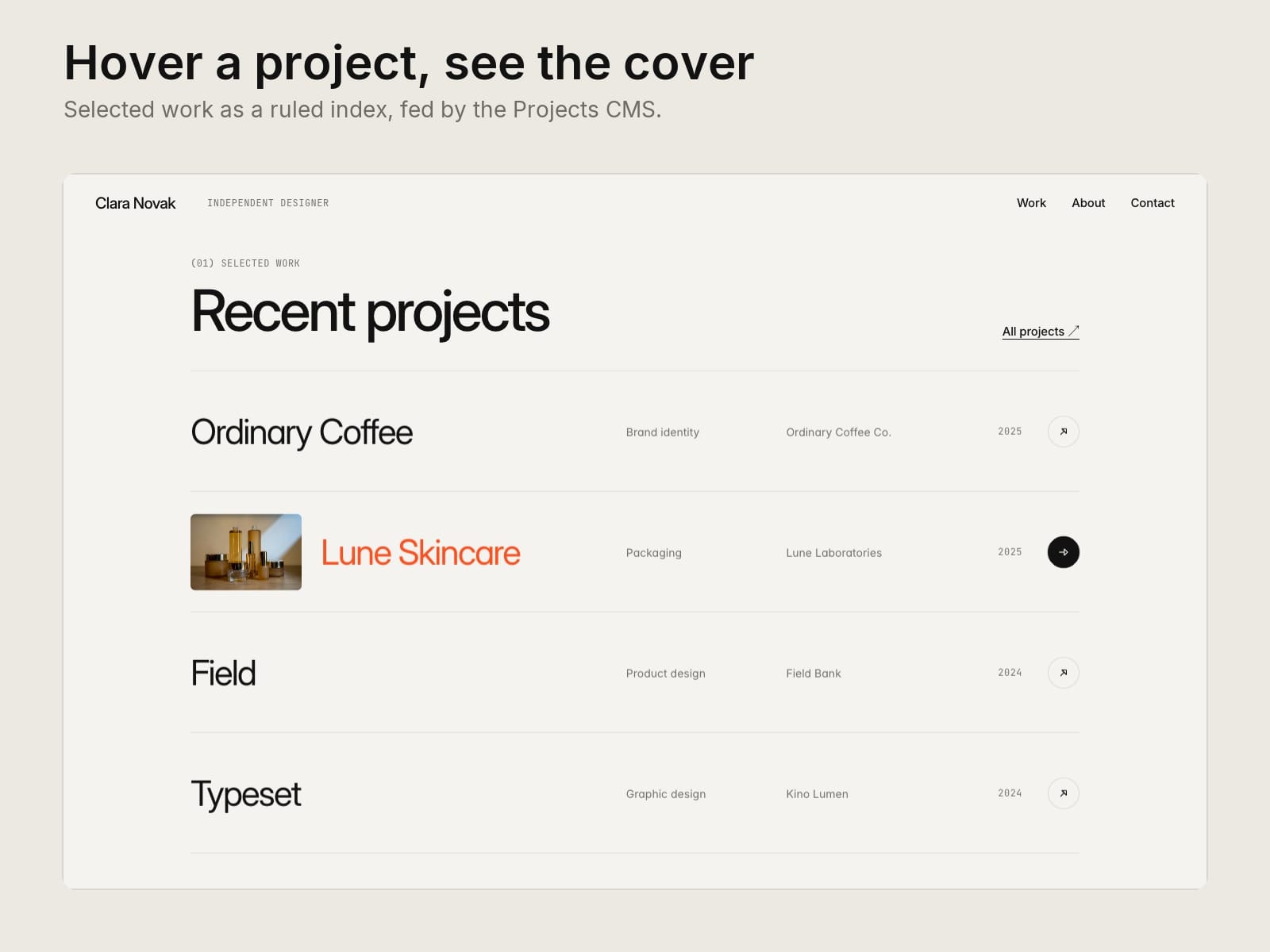The image size is (1270, 952).
Task: Open the Ordinary Coffee row arrow icon
Action: (x=1063, y=432)
